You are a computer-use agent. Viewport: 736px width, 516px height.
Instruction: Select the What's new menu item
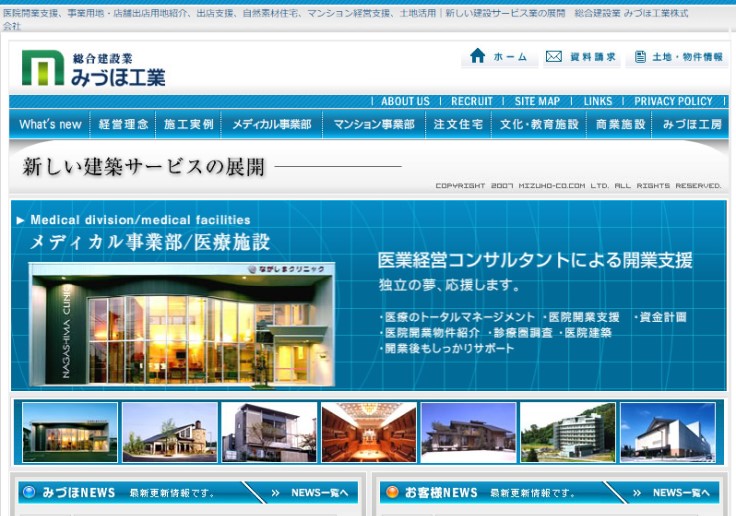coord(50,124)
